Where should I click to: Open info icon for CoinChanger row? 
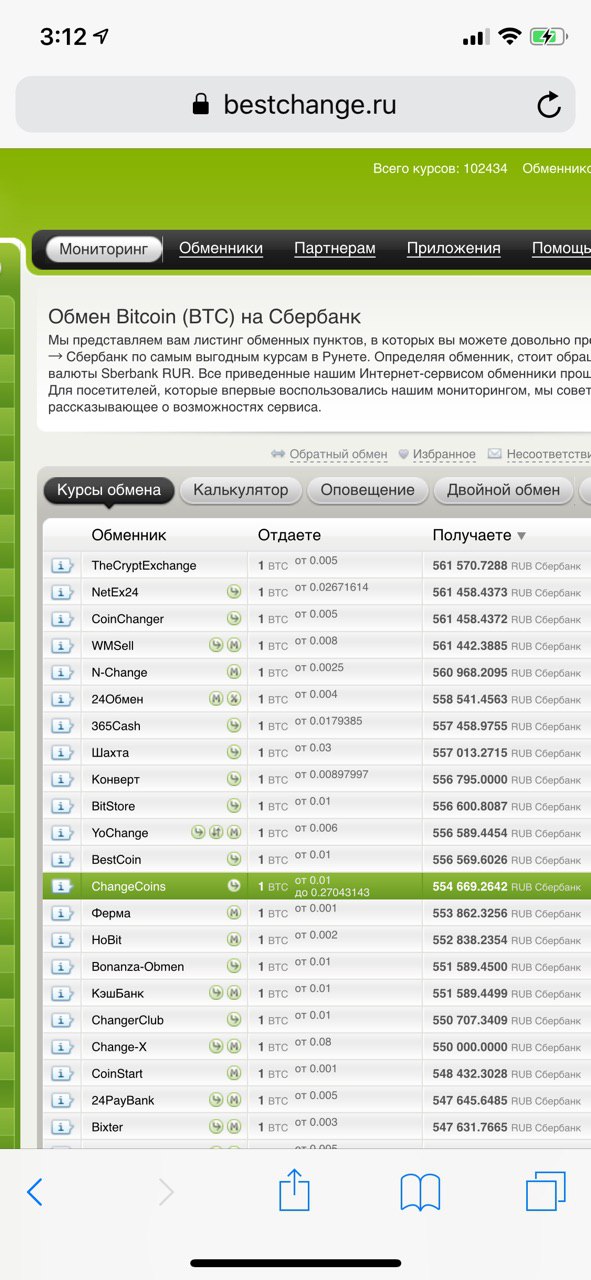pos(63,619)
